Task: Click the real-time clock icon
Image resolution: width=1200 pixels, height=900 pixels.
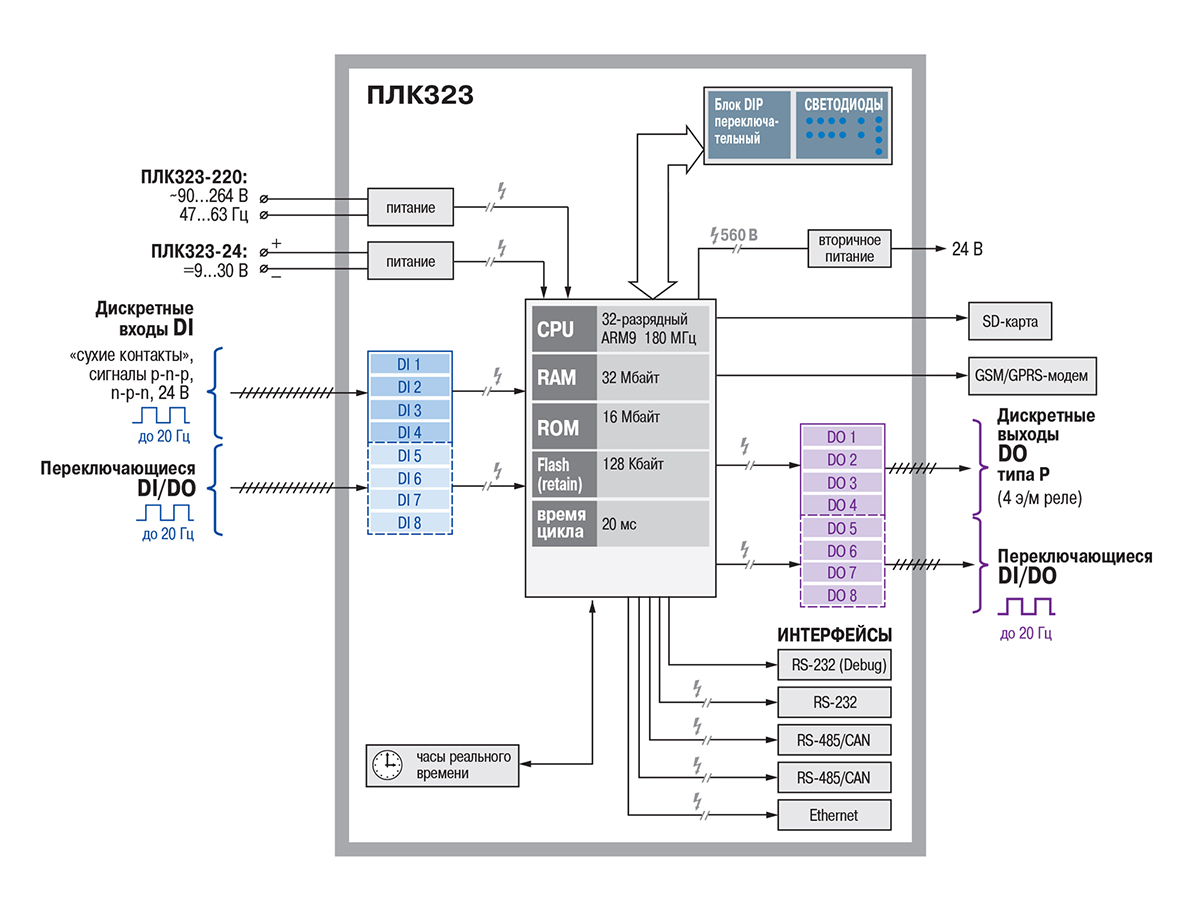Action: pyautogui.click(x=386, y=764)
